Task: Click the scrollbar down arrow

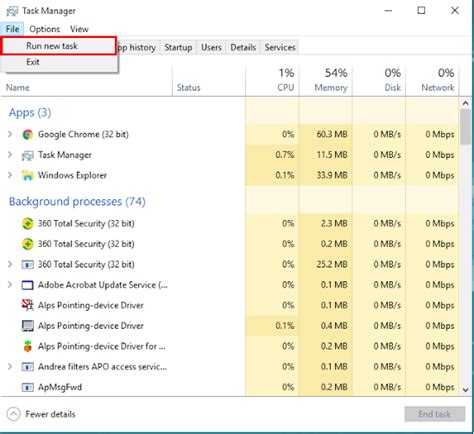Action: click(465, 390)
